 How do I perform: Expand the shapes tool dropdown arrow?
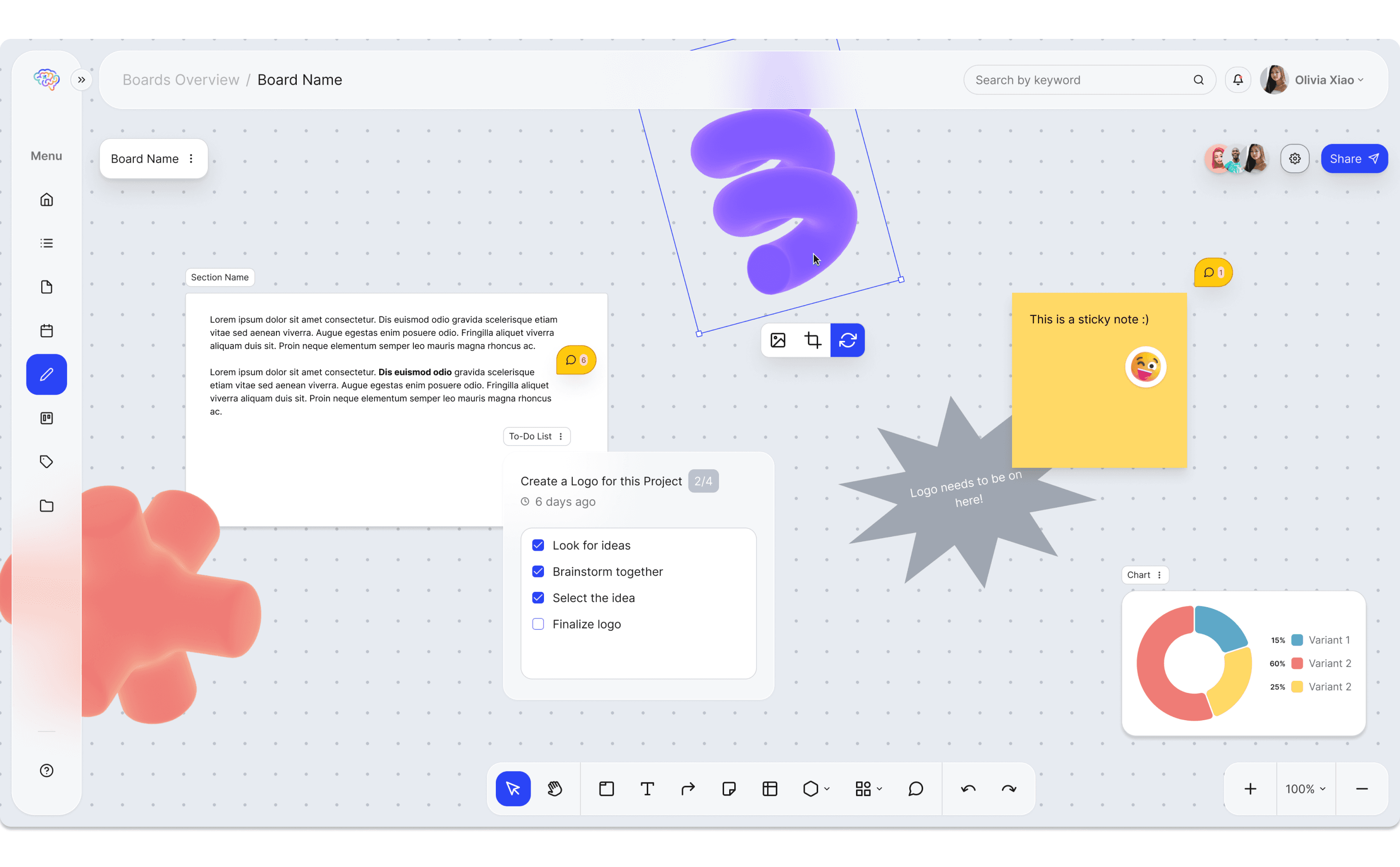tap(827, 789)
